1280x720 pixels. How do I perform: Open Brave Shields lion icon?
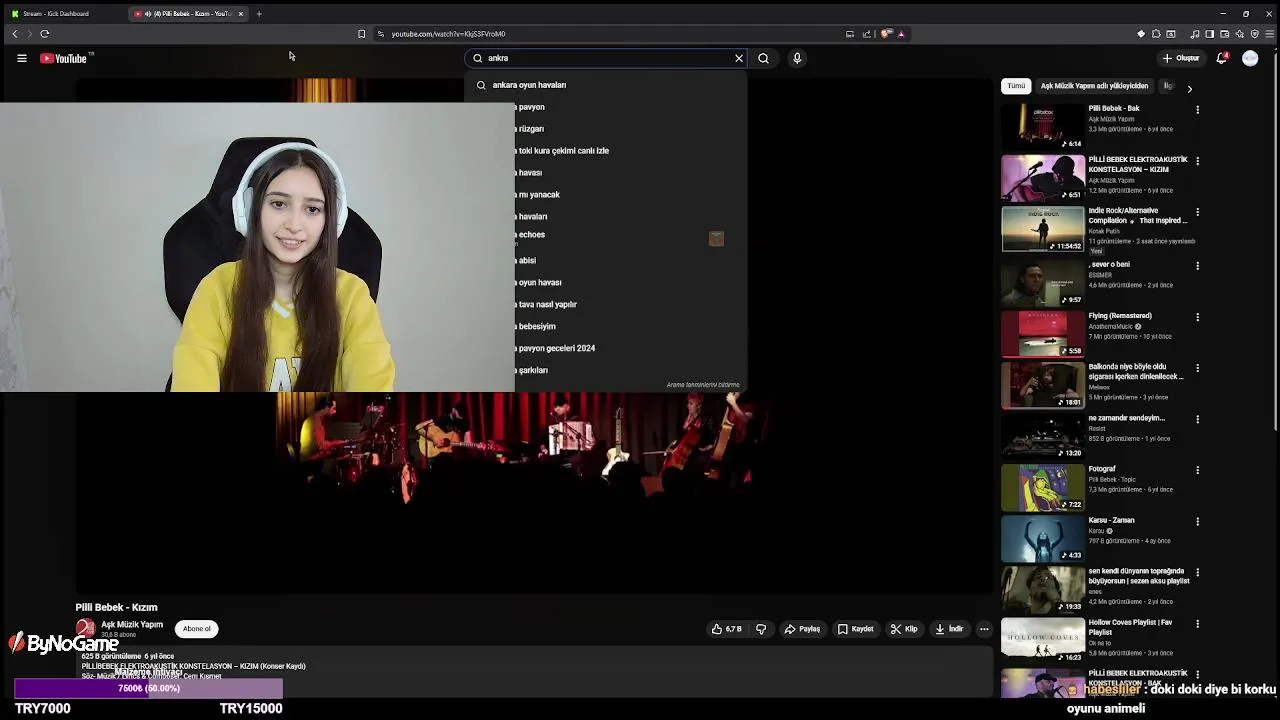pyautogui.click(x=886, y=34)
